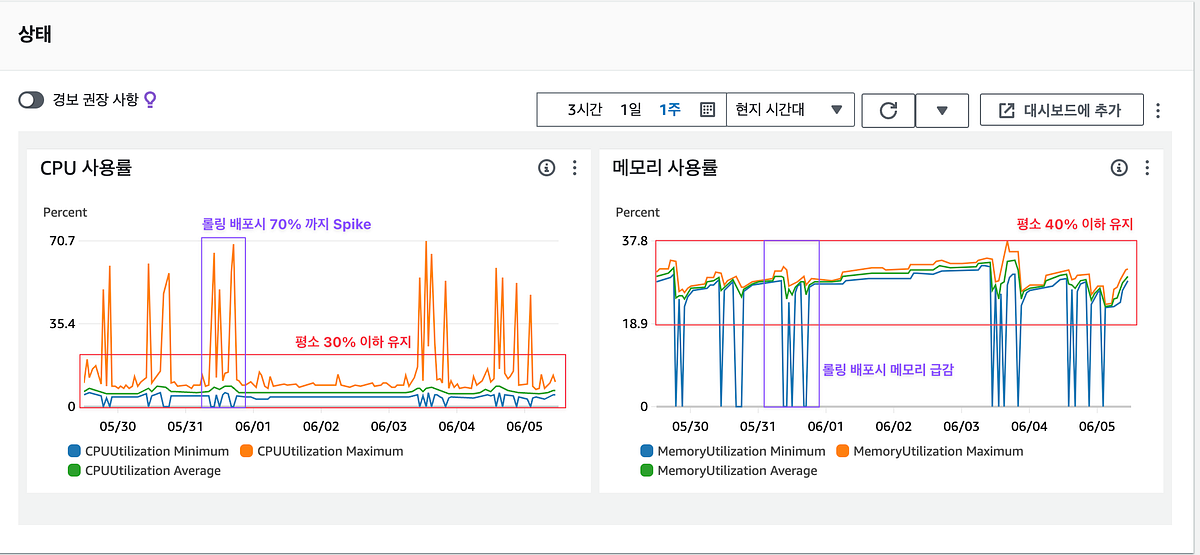The width and height of the screenshot is (1200, 555).
Task: Click the info icon on CPU 사용률 widget
Action: [x=546, y=168]
